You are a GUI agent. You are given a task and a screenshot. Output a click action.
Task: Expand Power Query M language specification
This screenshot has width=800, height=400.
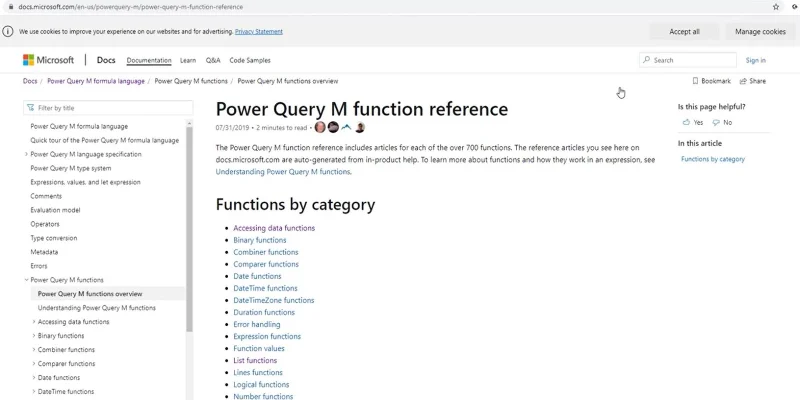tap(26, 154)
